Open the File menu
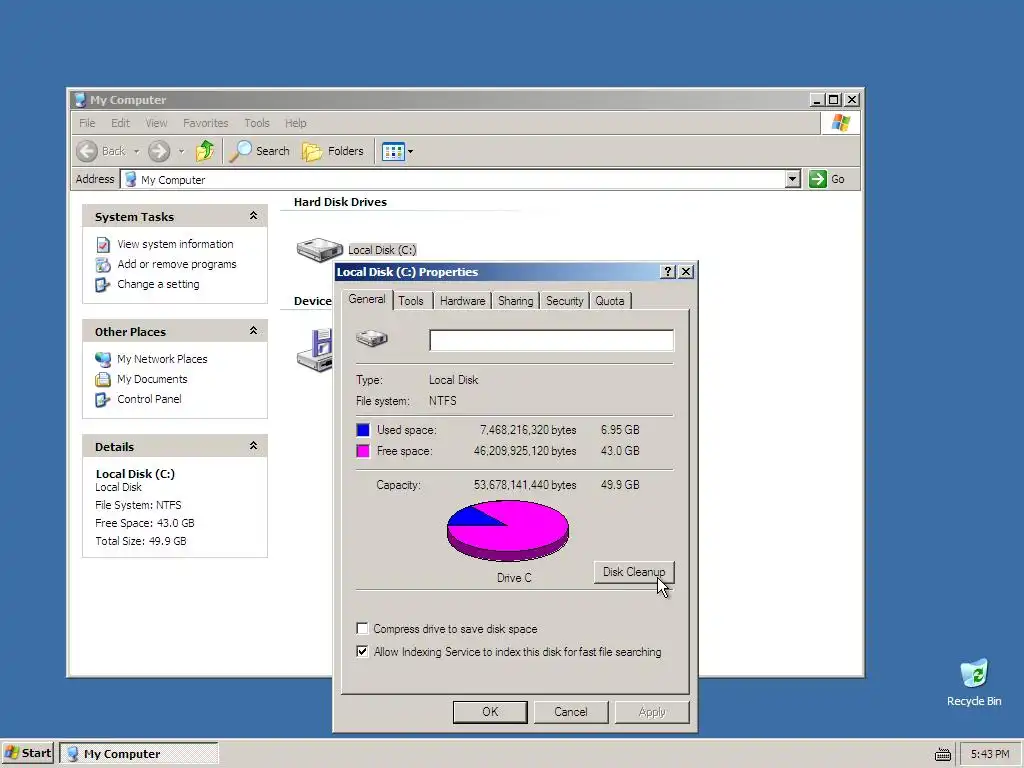The width and height of the screenshot is (1024, 768). click(87, 123)
